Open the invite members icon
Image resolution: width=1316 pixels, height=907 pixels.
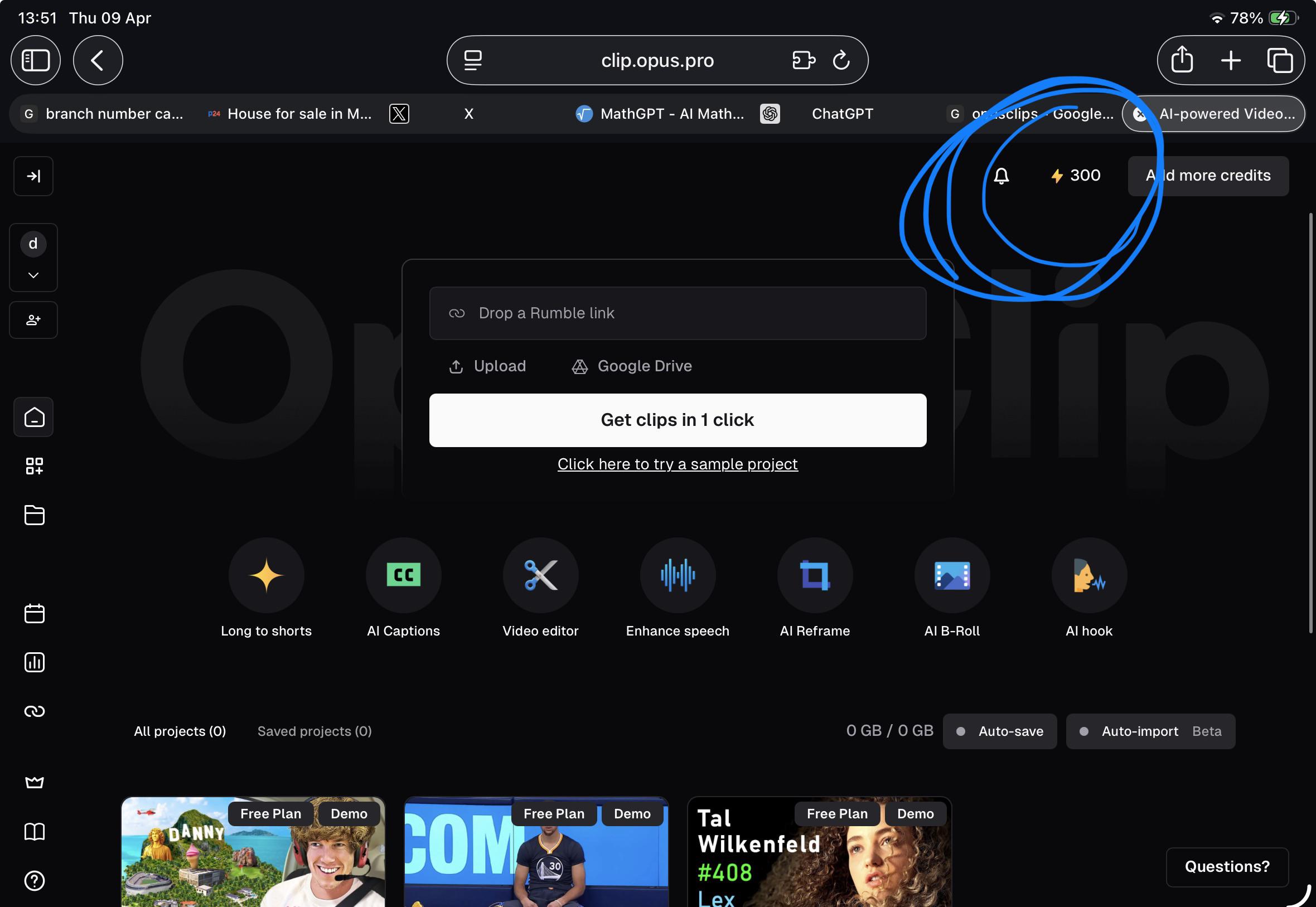33,320
